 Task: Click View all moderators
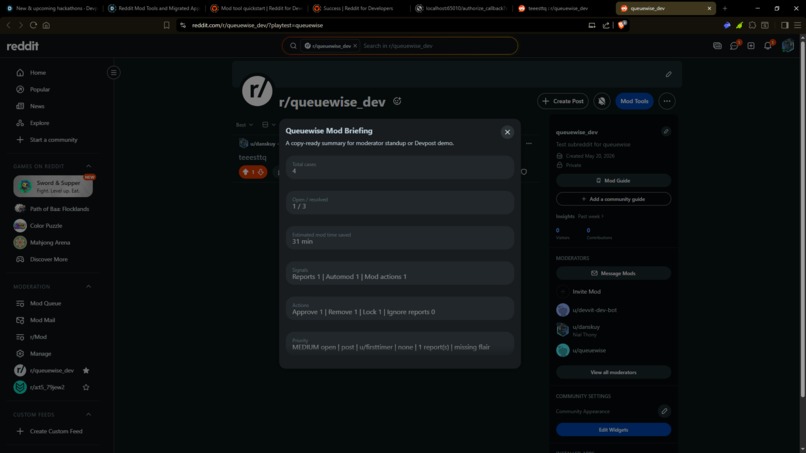click(x=613, y=372)
